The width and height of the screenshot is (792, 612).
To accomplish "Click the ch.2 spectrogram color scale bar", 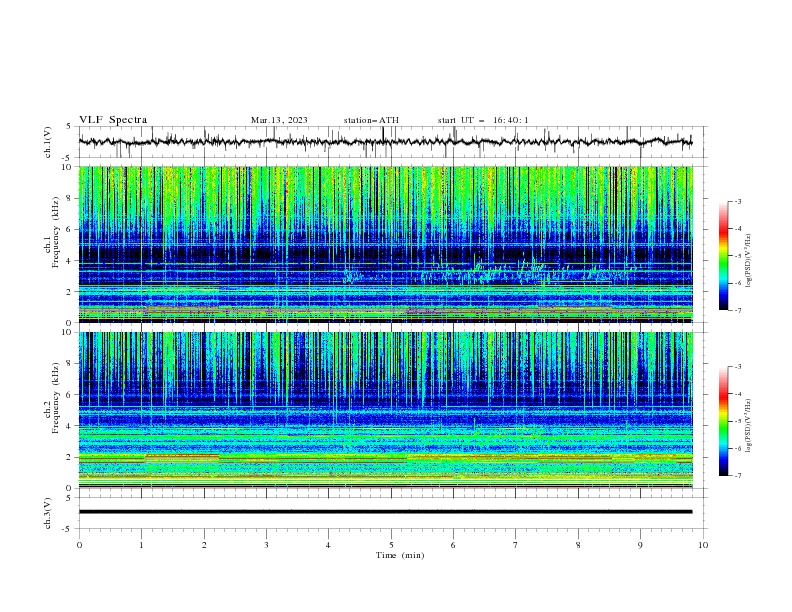I will [x=723, y=421].
